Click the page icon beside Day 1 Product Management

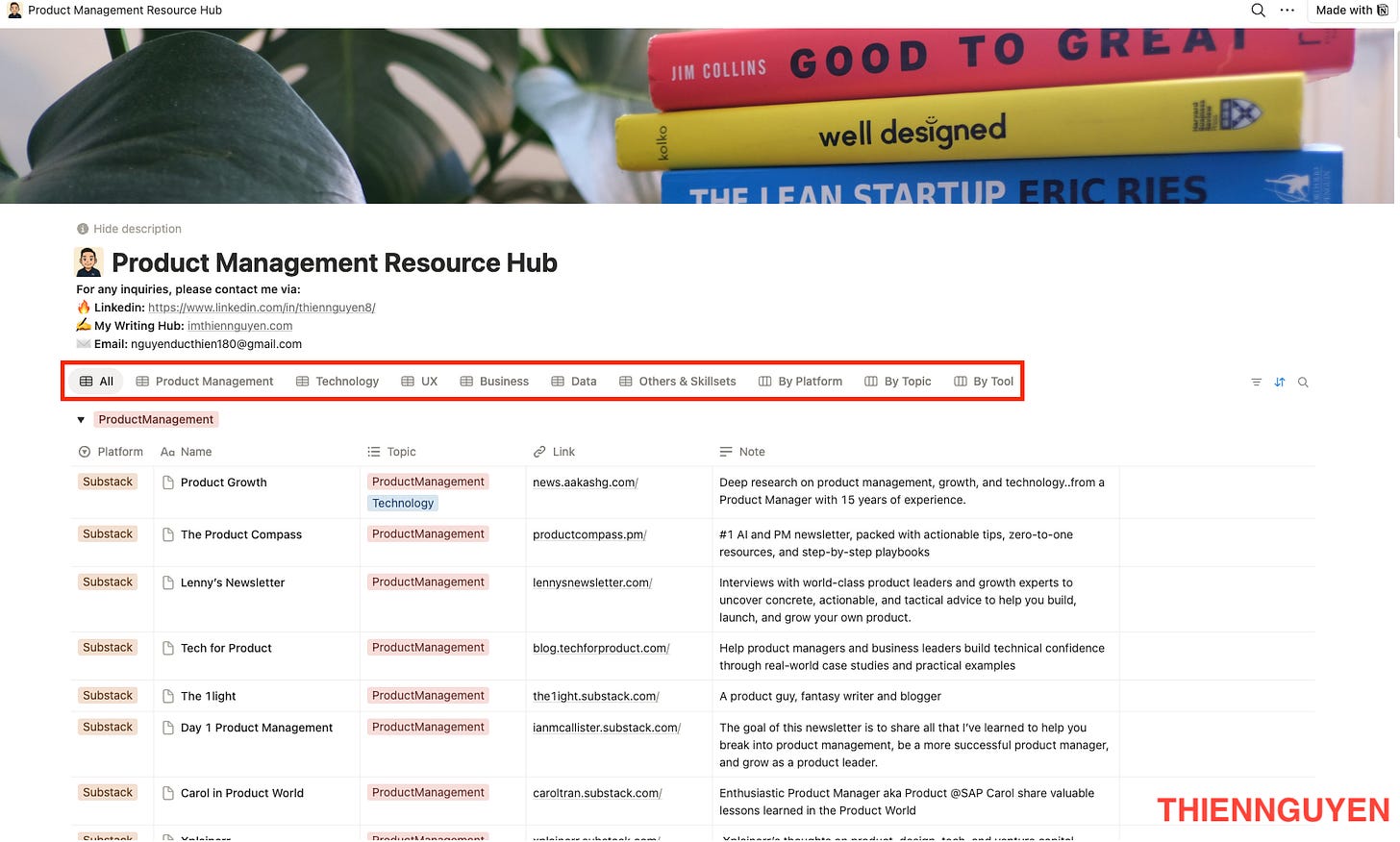(168, 728)
